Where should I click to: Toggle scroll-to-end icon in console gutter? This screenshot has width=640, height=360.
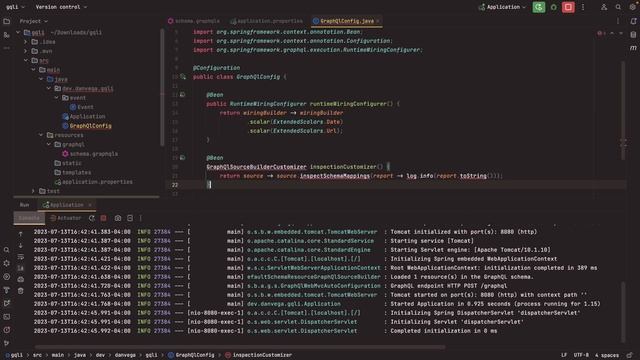click(20, 268)
